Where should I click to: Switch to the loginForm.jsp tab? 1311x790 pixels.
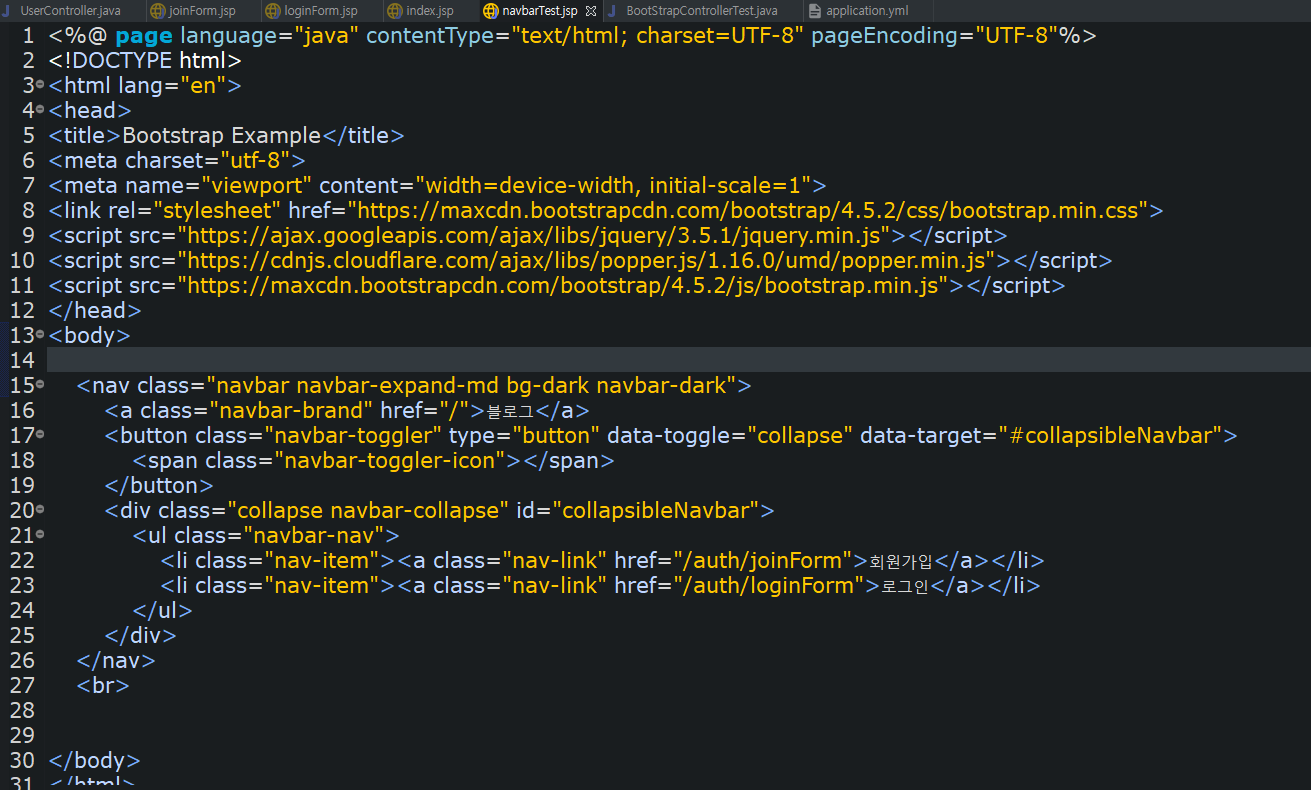320,11
